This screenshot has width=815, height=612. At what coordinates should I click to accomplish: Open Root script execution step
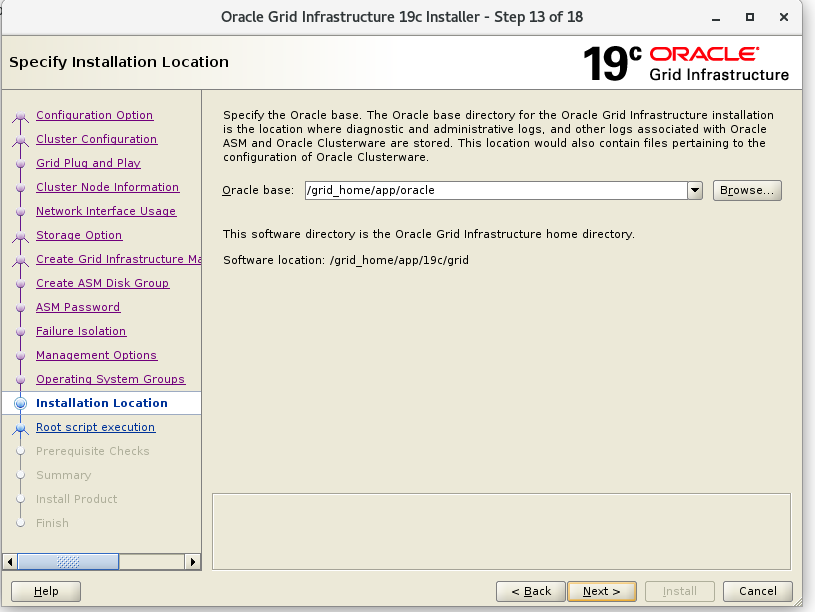tap(96, 427)
